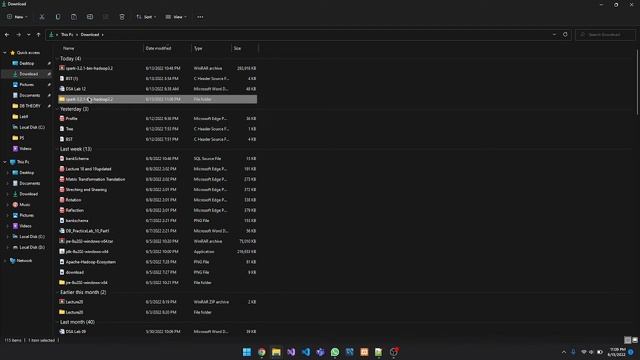Click the Rename icon in toolbar
This screenshot has width=640, height=360.
90,17
